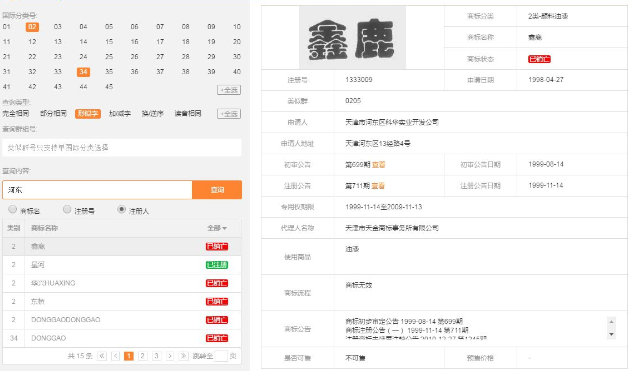Viewport: 629px width, 371px height.
Task: Toggle international class 34
Action: coord(83,72)
